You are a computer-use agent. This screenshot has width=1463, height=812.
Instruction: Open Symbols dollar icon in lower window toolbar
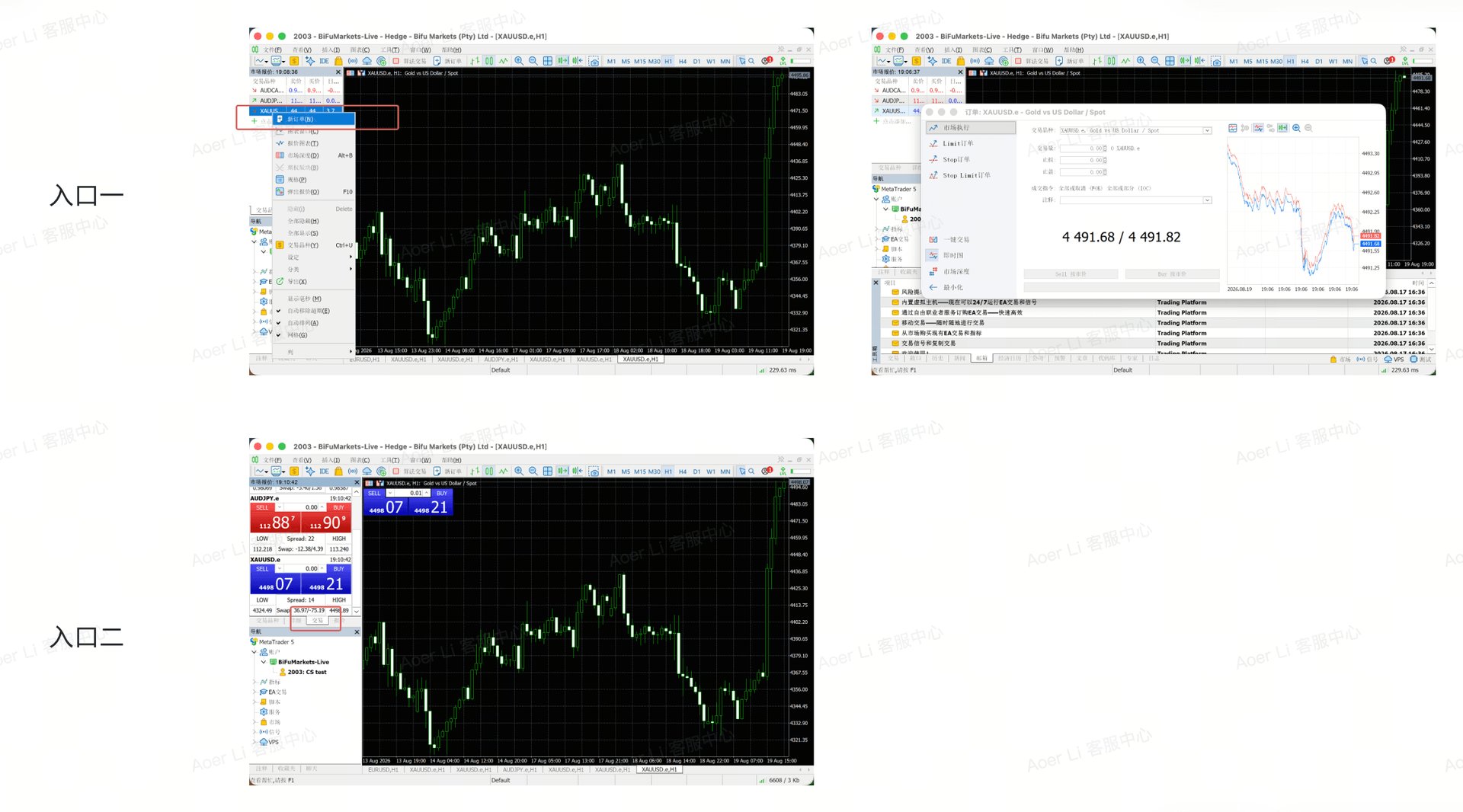click(294, 472)
